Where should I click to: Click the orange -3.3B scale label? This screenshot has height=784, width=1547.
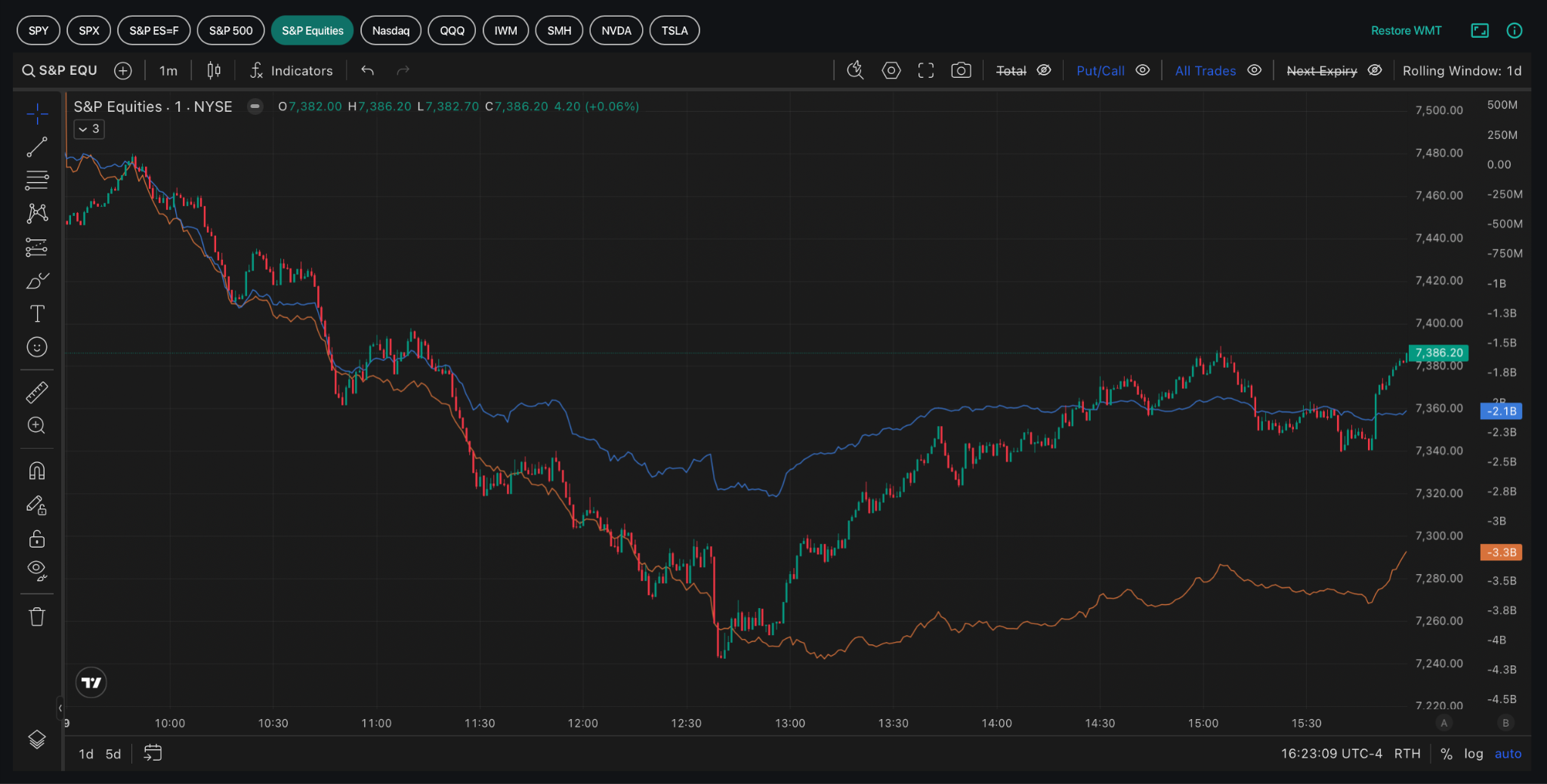point(1501,552)
